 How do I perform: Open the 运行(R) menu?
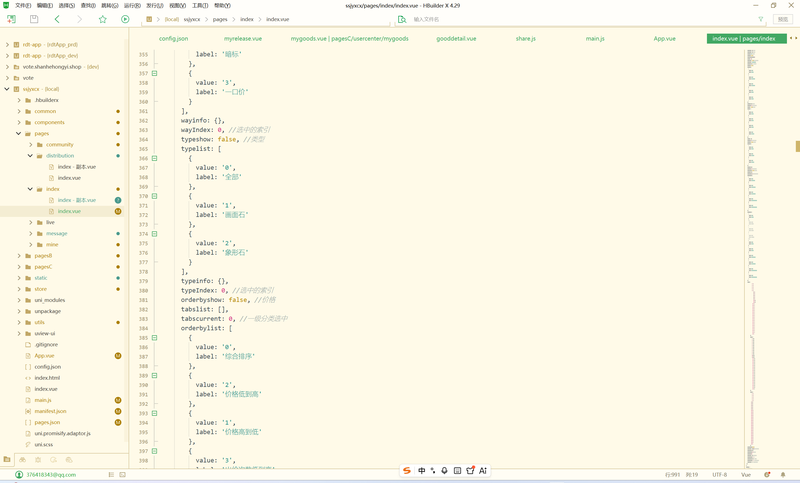point(132,6)
